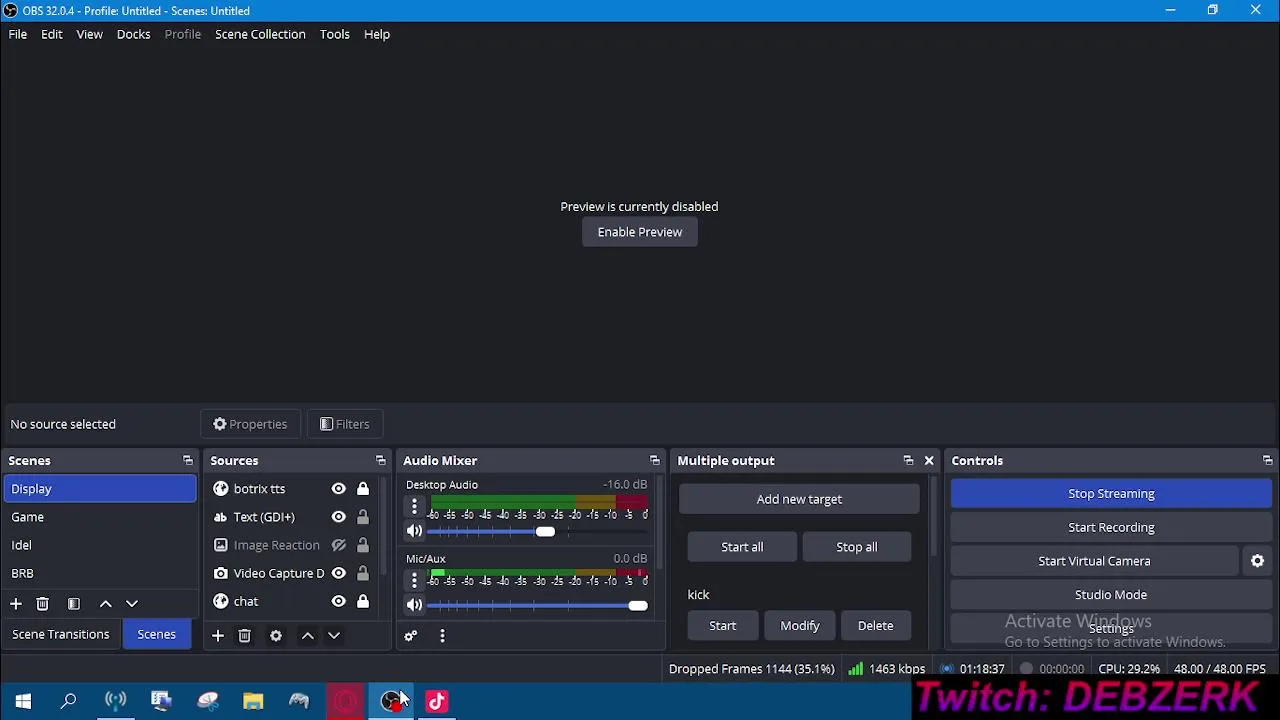
Task: Click Enable Preview button
Action: pos(640,232)
